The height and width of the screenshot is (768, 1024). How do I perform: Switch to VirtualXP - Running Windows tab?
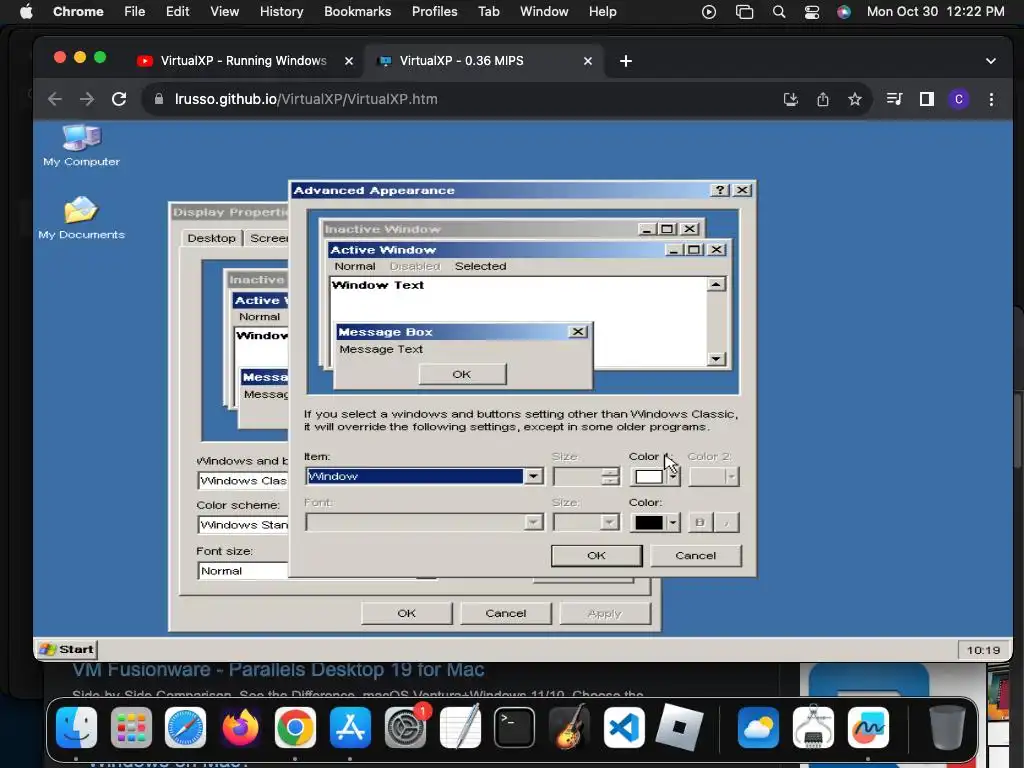[x=243, y=61]
